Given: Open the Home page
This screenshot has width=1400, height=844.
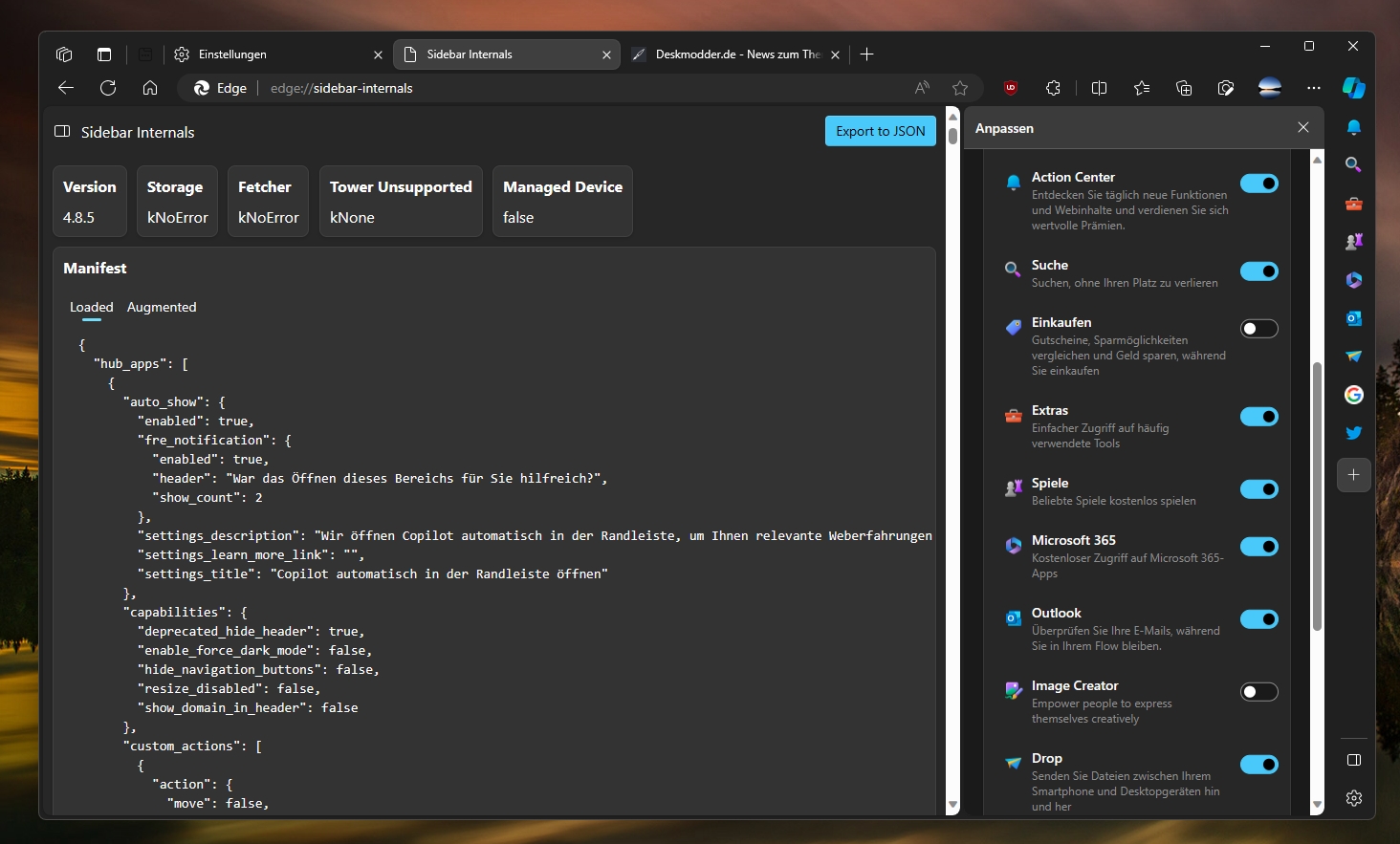Looking at the screenshot, I should (x=150, y=88).
